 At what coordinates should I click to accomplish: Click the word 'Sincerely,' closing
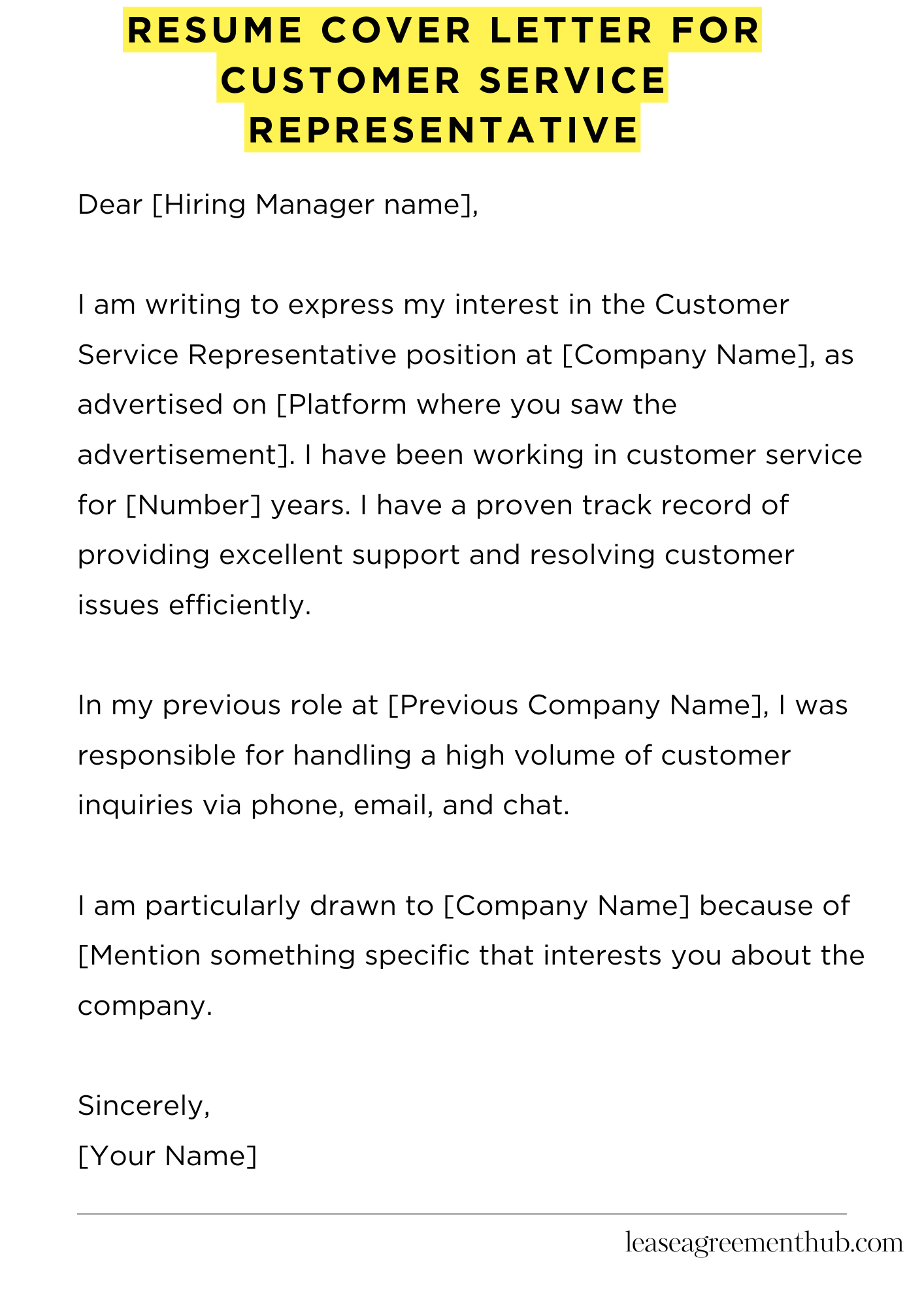pos(144,1106)
